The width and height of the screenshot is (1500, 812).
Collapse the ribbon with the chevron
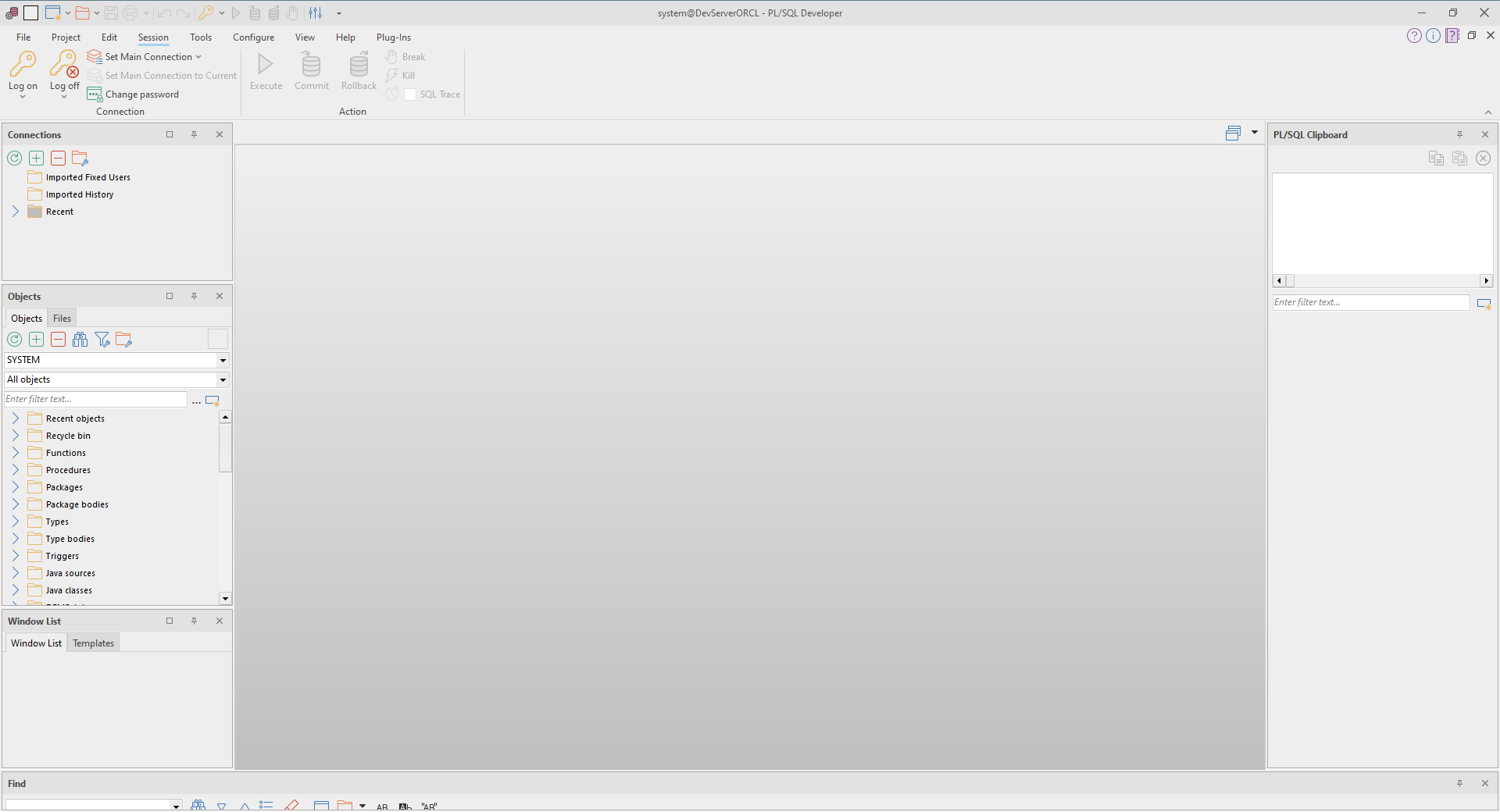tap(1488, 112)
